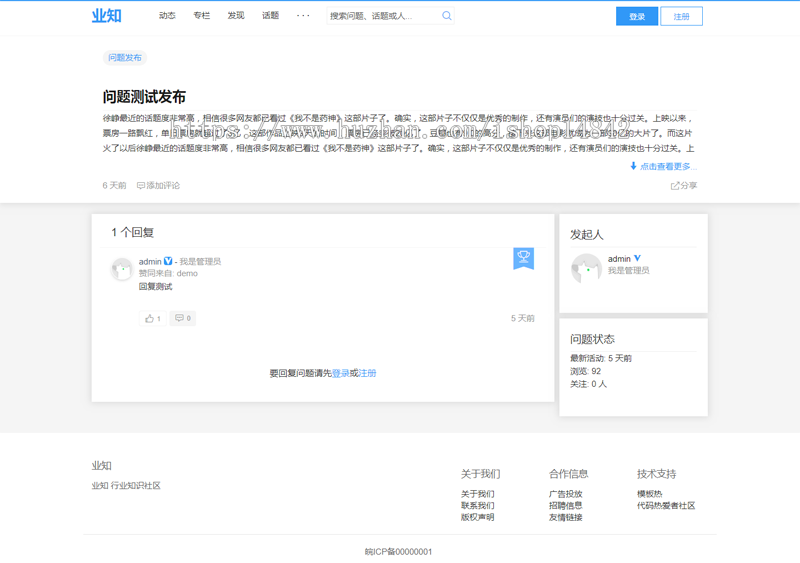The image size is (800, 563).
Task: Click 注册 link in reply prompt
Action: (367, 373)
